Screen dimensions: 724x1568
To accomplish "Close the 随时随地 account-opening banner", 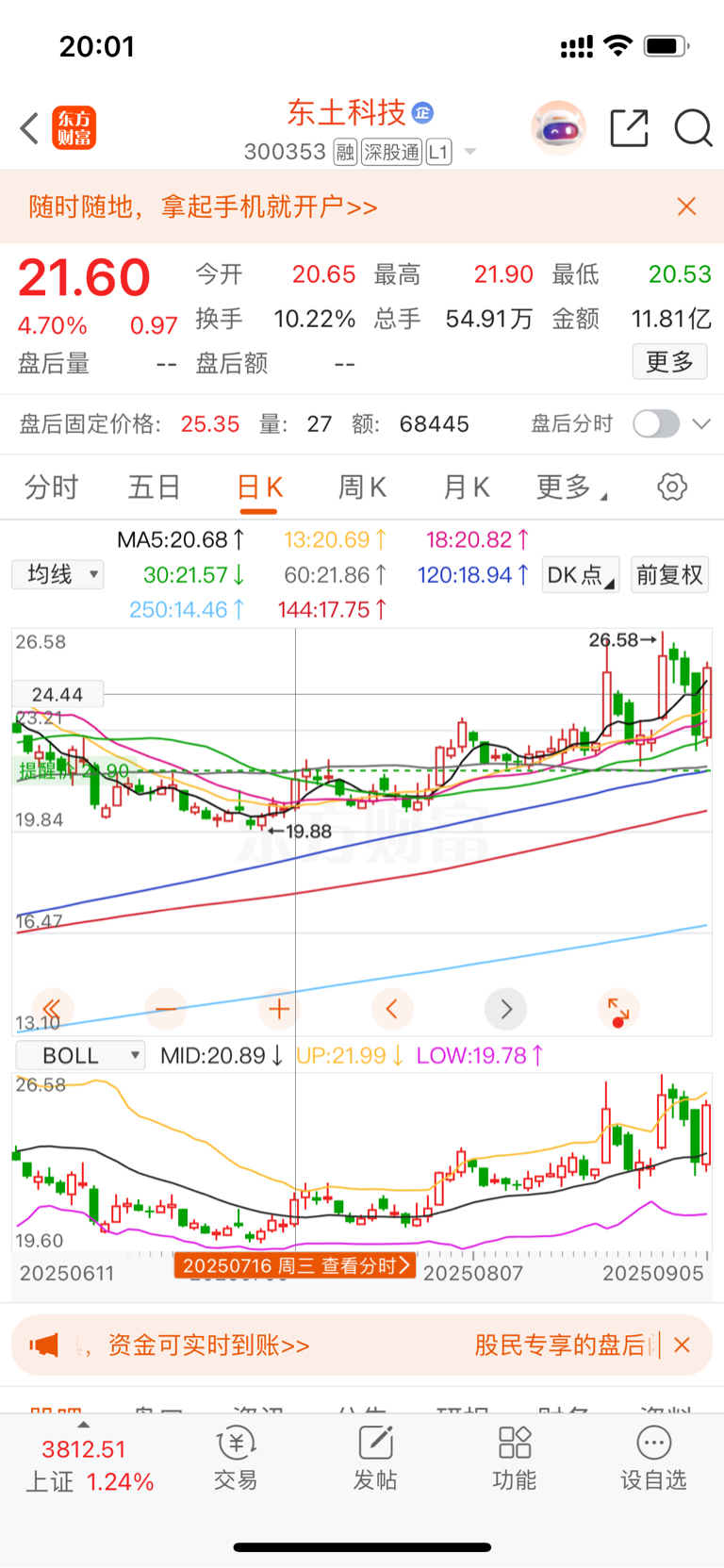I will coord(686,206).
